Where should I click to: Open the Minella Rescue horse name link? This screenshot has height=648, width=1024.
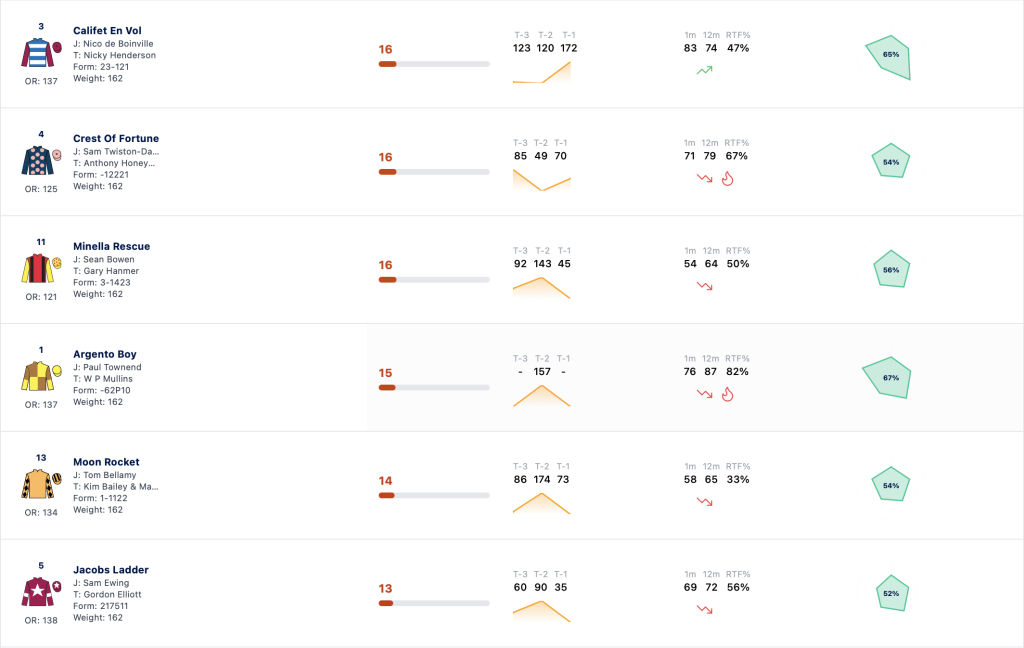point(112,246)
